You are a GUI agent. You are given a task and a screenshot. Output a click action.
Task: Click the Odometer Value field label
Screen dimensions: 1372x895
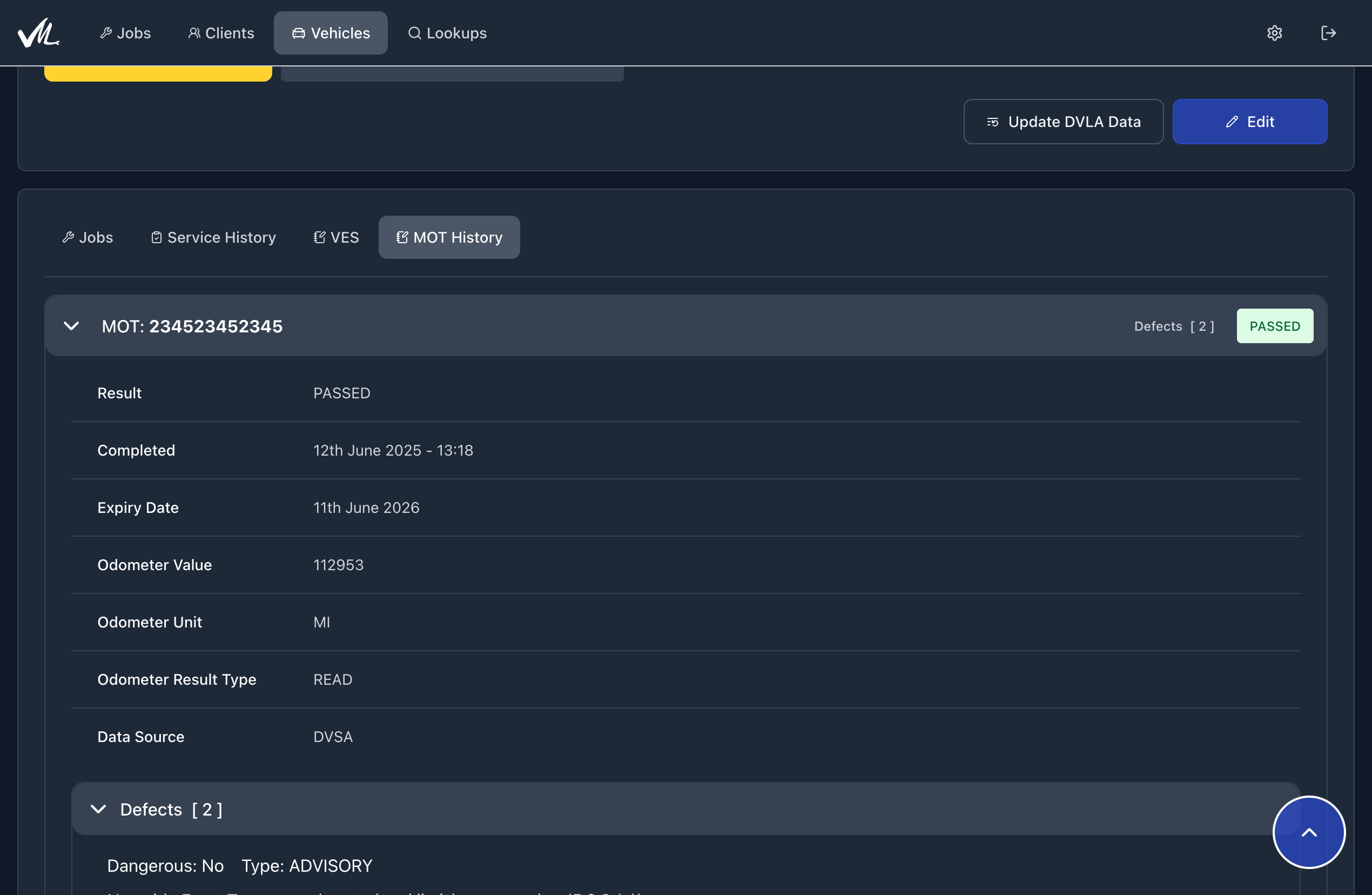click(x=154, y=565)
